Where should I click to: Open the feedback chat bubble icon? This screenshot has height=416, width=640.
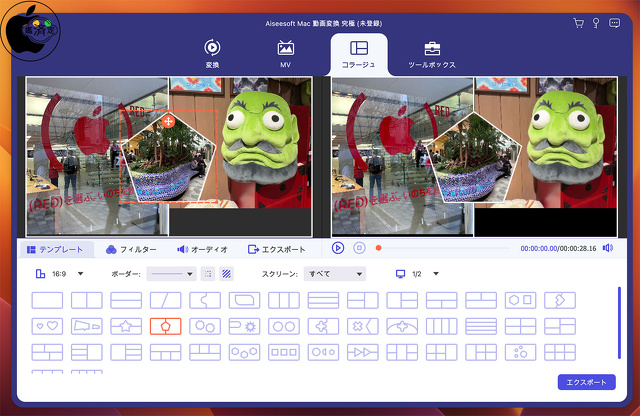point(614,23)
